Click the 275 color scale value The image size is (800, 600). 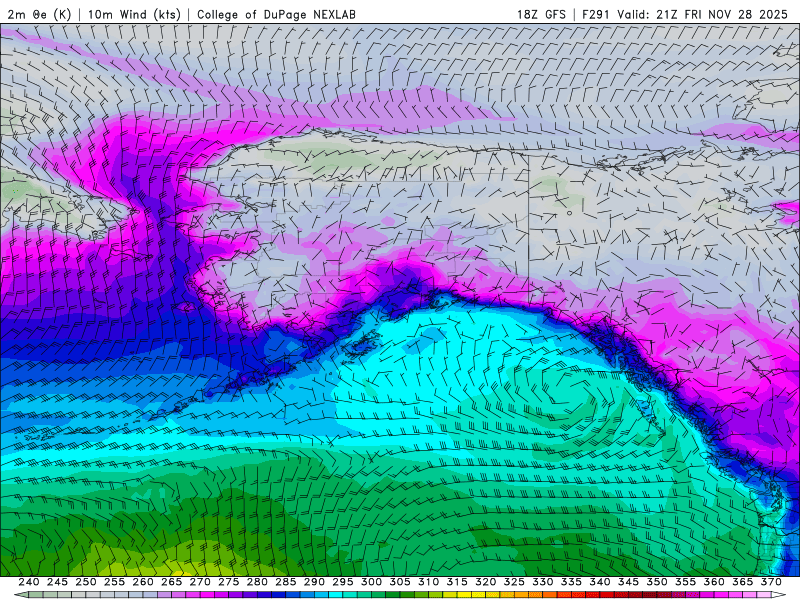229,582
